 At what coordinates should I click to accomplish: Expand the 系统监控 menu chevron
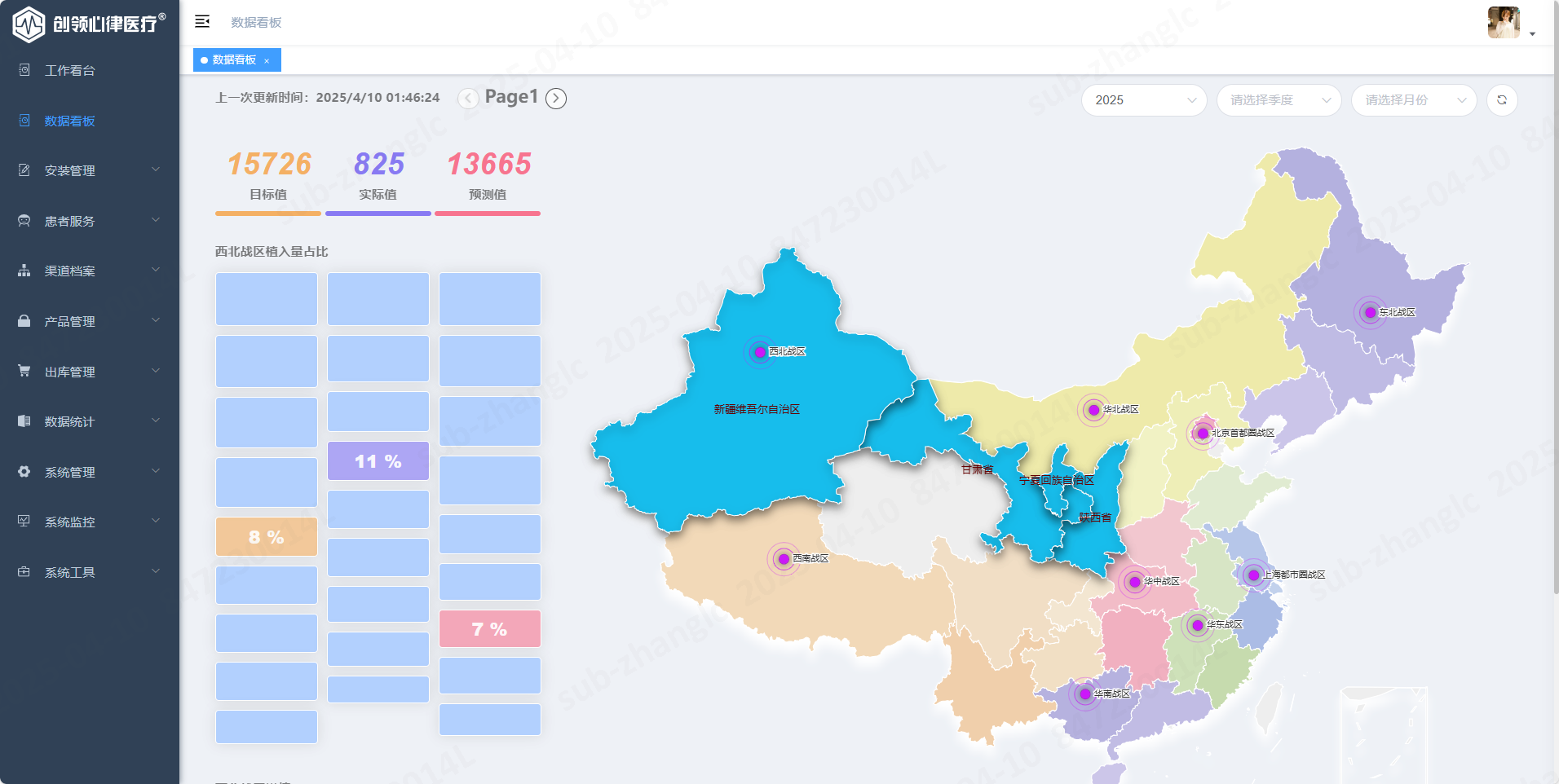click(x=156, y=521)
